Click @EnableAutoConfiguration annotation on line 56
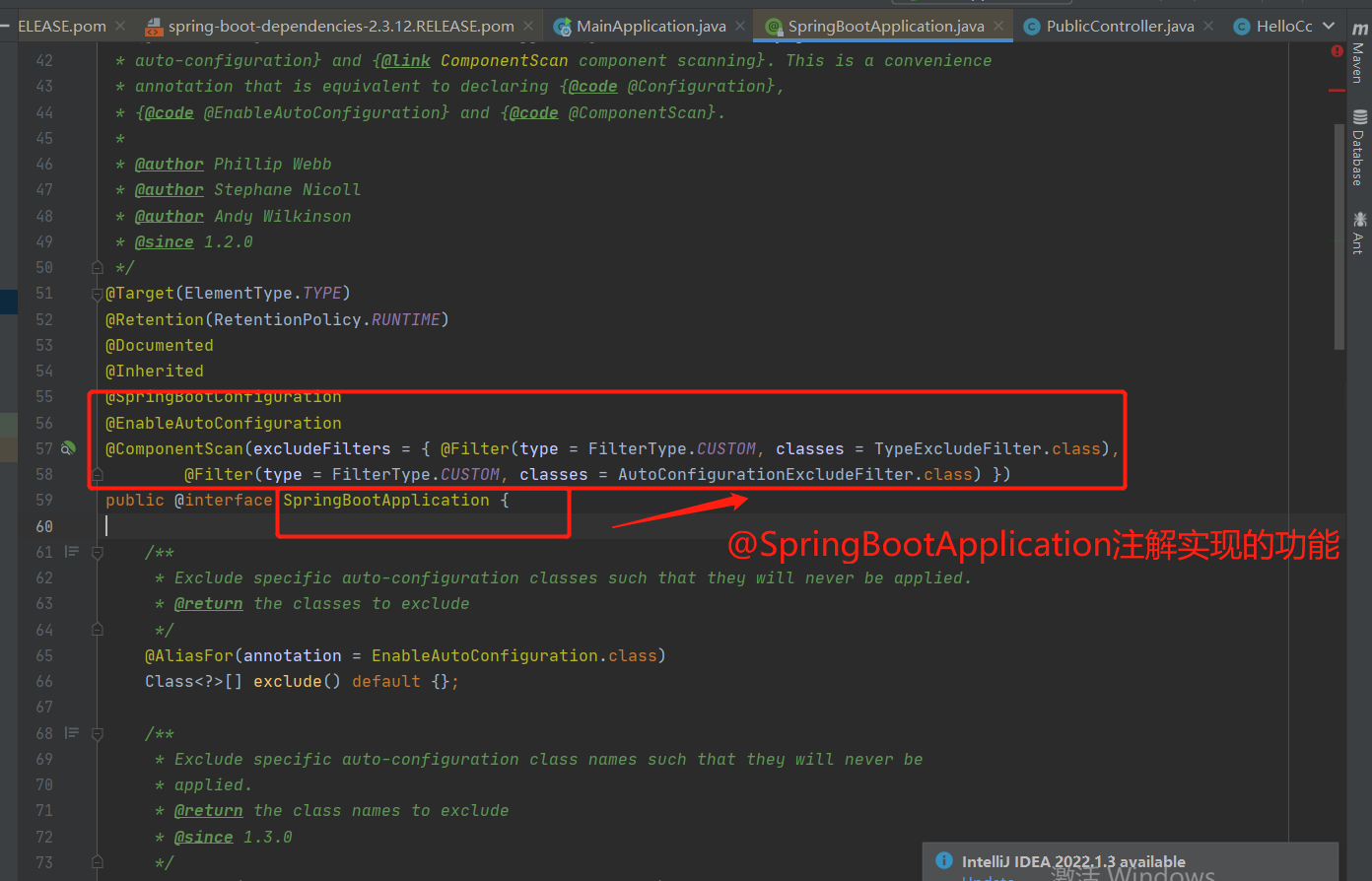 pyautogui.click(x=224, y=423)
